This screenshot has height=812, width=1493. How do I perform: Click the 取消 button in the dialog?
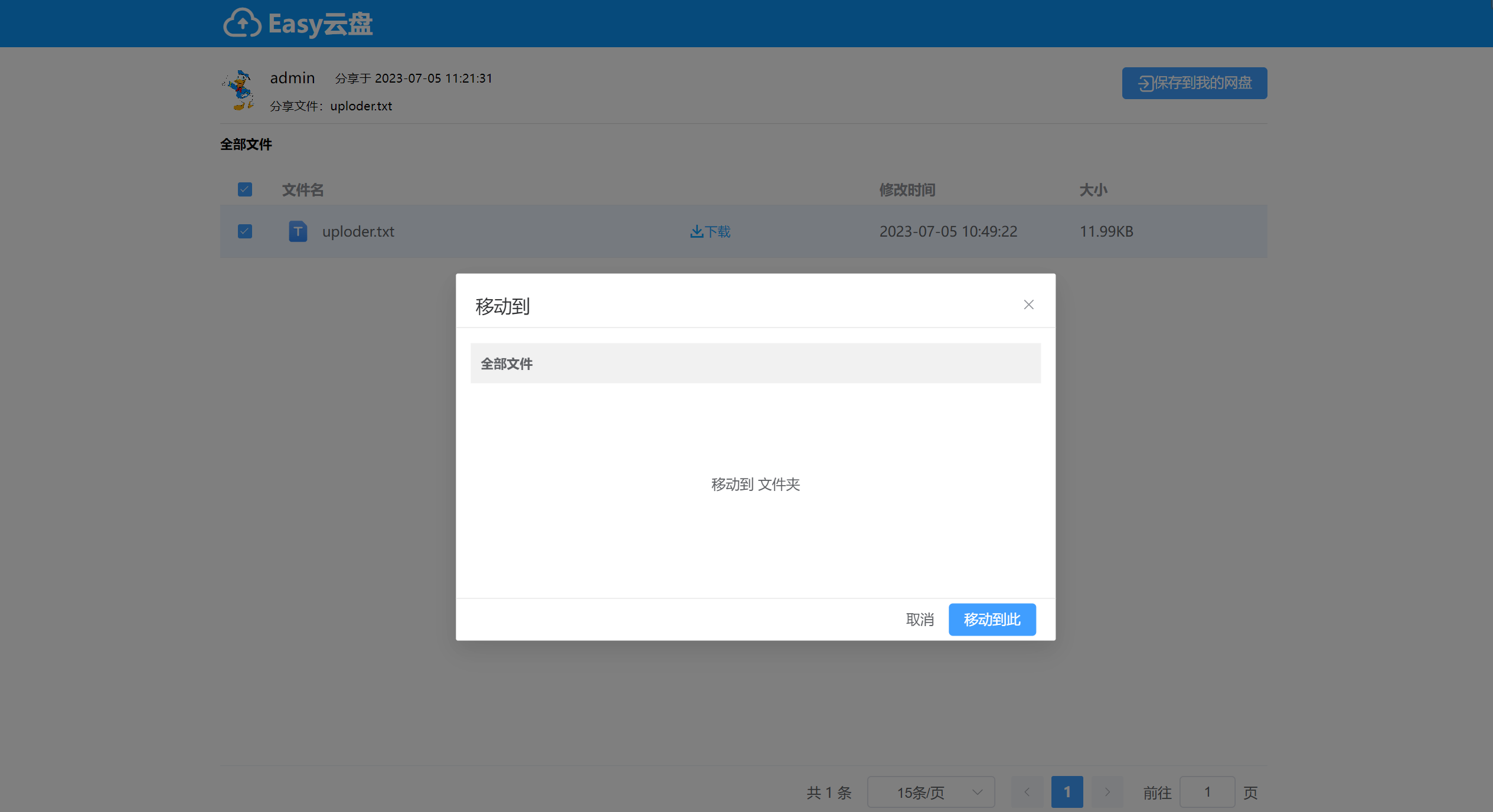tap(919, 620)
